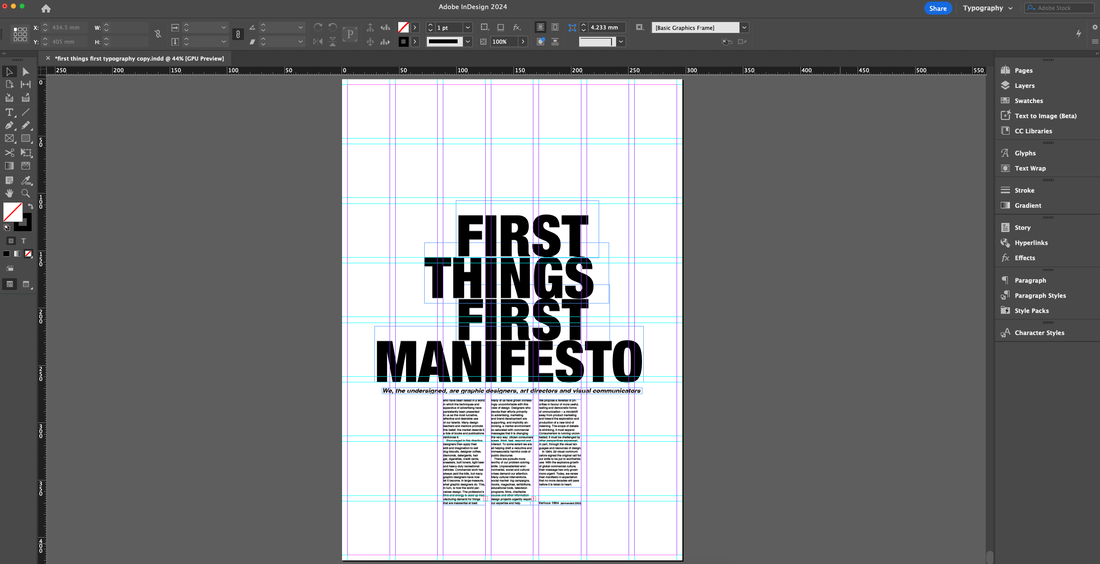Select the Scissors tool
This screenshot has height=564, width=1100.
coord(10,152)
